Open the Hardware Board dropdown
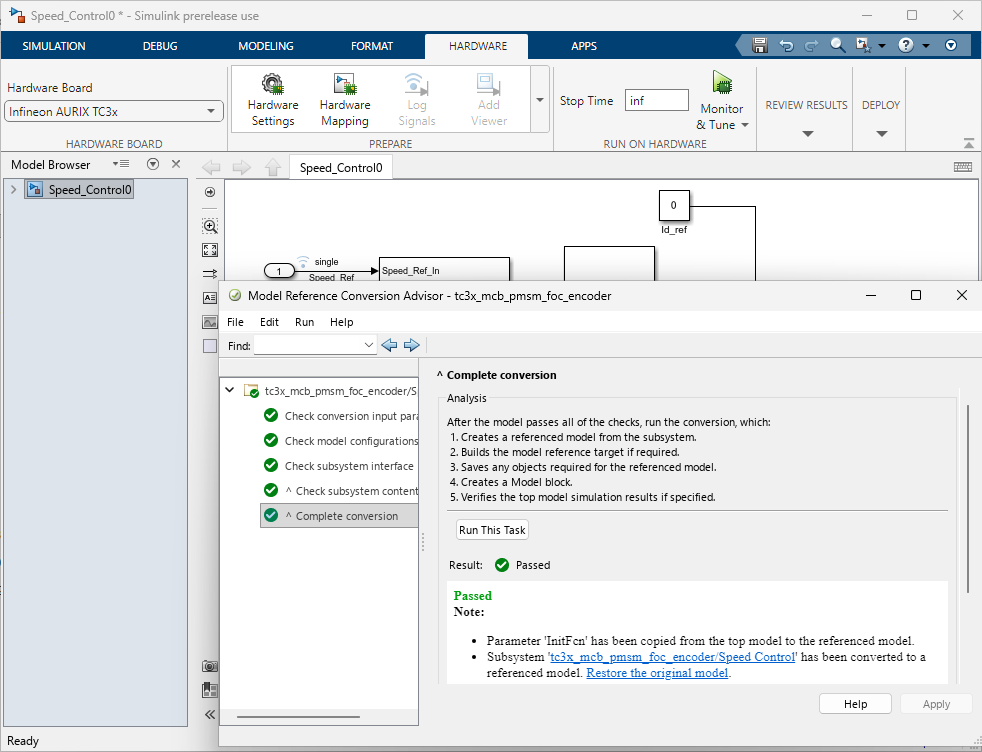The image size is (982, 752). pos(210,111)
